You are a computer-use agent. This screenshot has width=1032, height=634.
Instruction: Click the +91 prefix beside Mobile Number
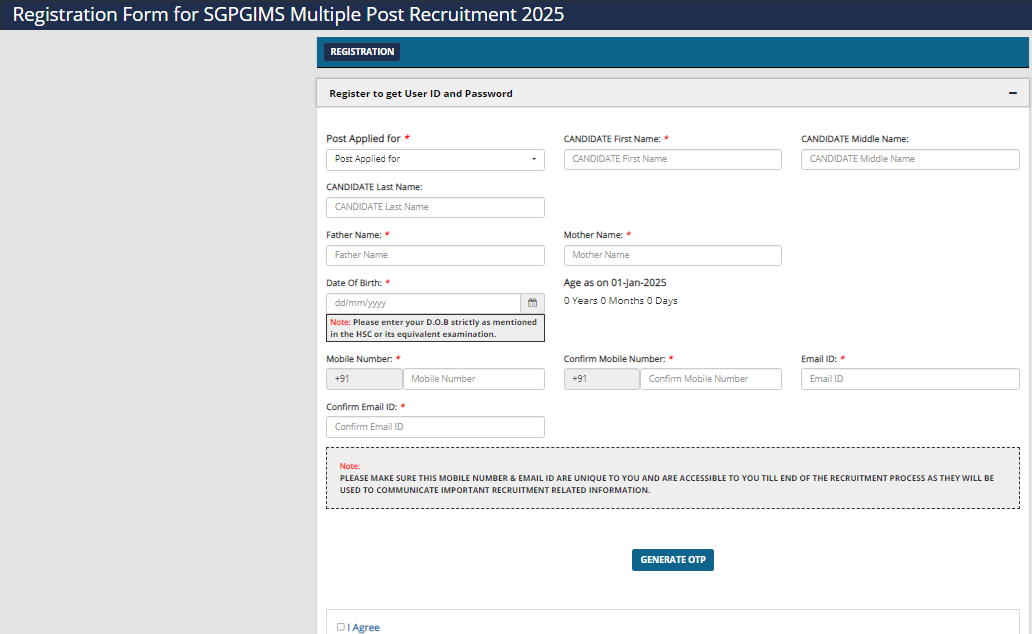[365, 379]
